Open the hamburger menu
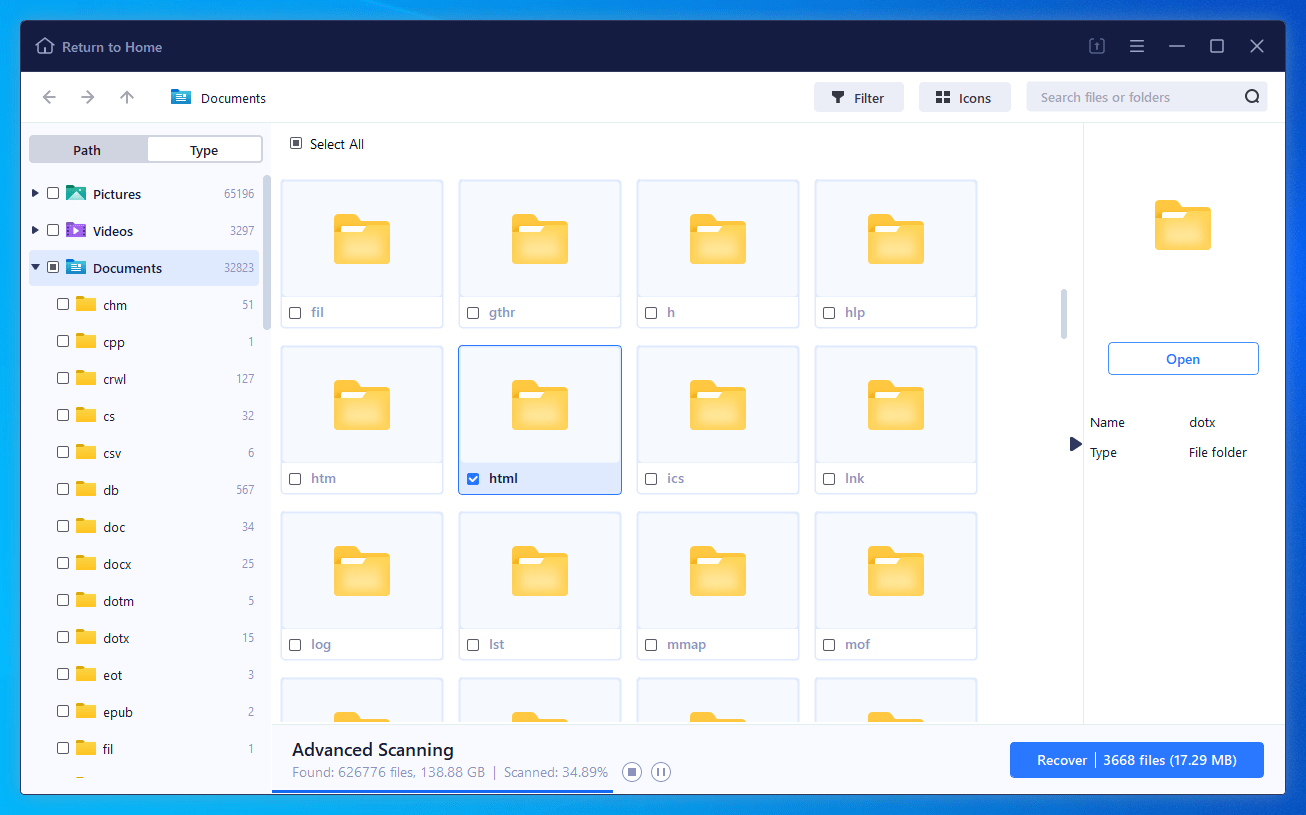The height and width of the screenshot is (815, 1306). coord(1137,46)
